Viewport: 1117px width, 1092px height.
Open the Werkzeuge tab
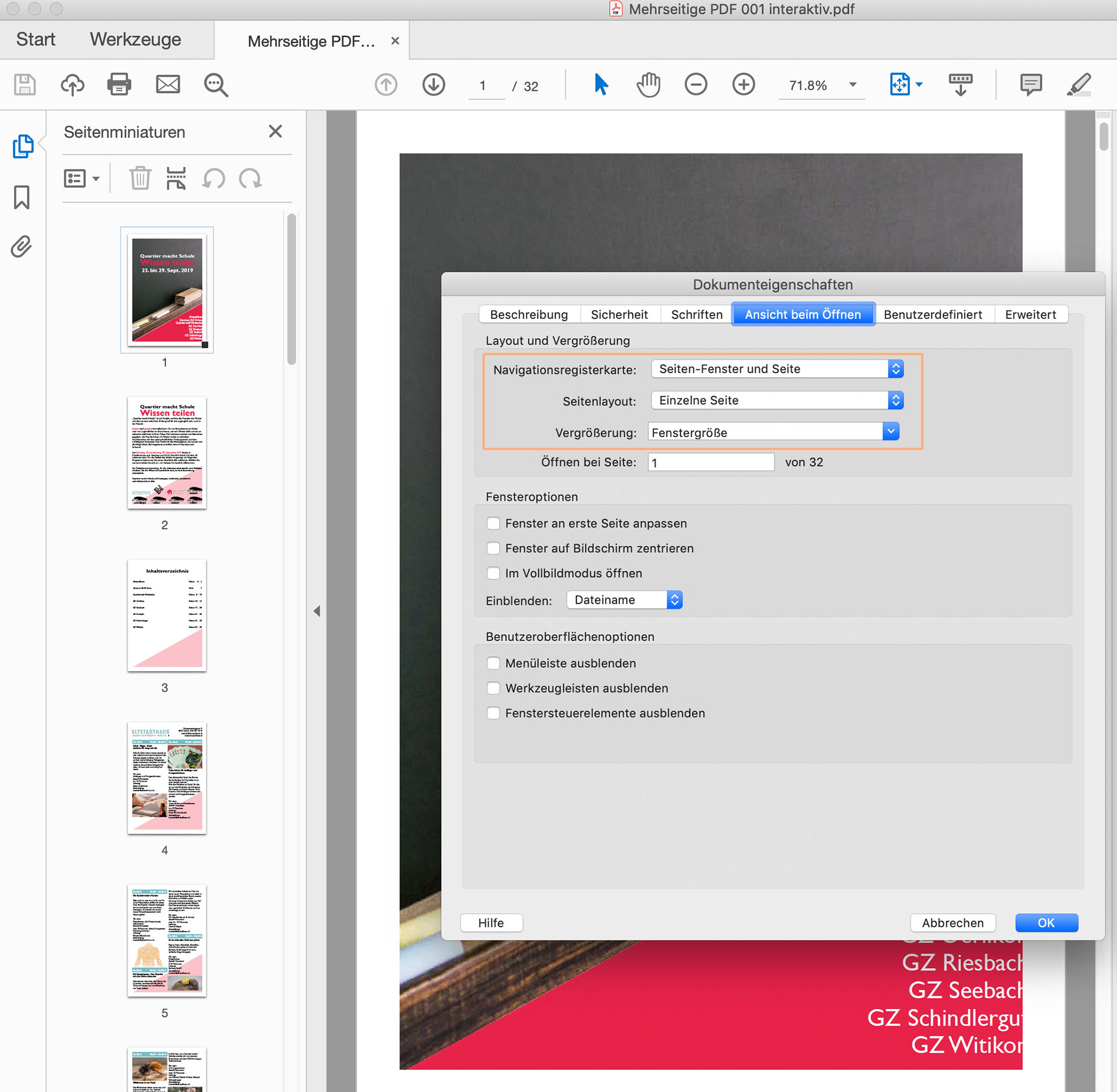click(136, 40)
